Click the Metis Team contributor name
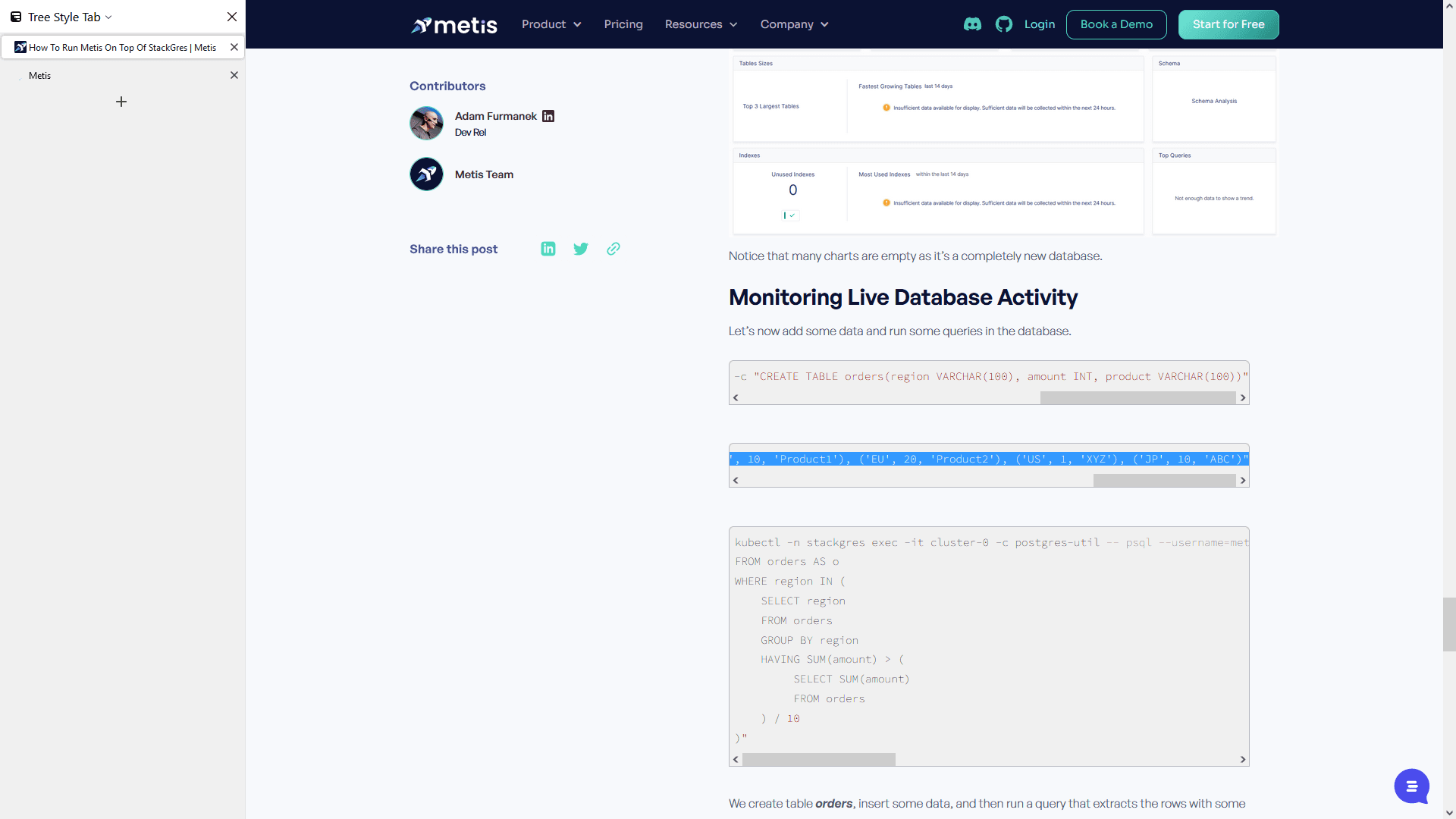 (484, 174)
